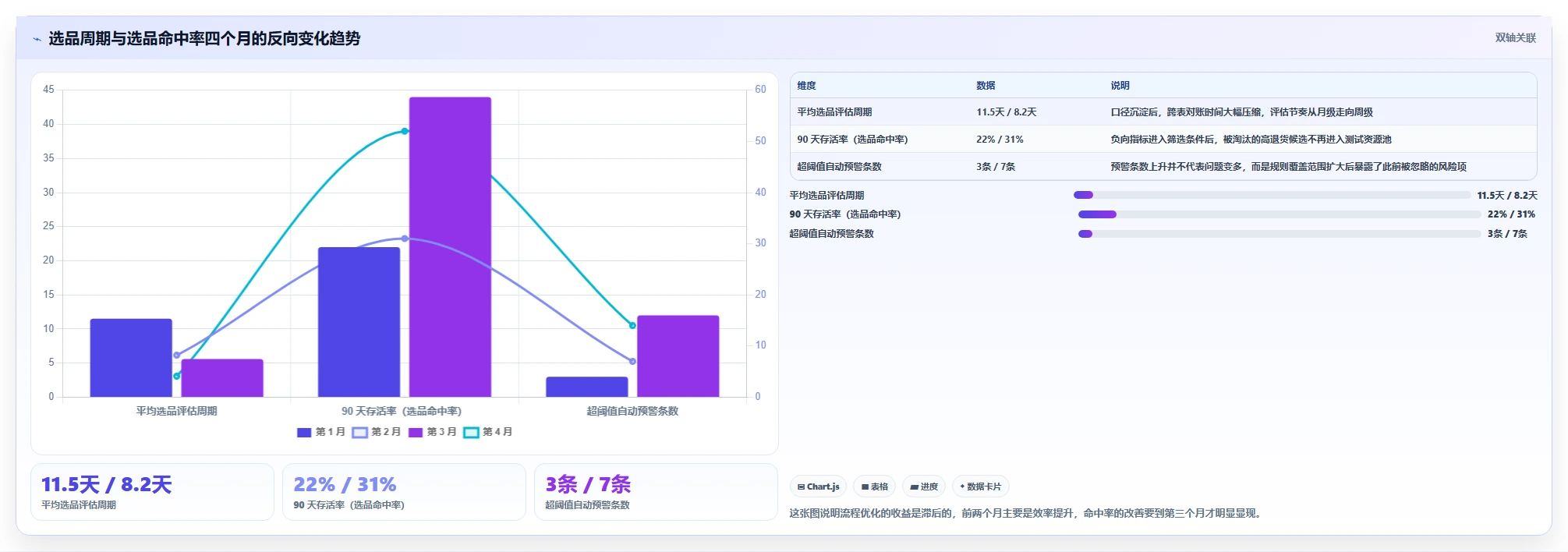Click the note starting 口径沉淀后
The height and width of the screenshot is (552, 1568).
(1241, 112)
